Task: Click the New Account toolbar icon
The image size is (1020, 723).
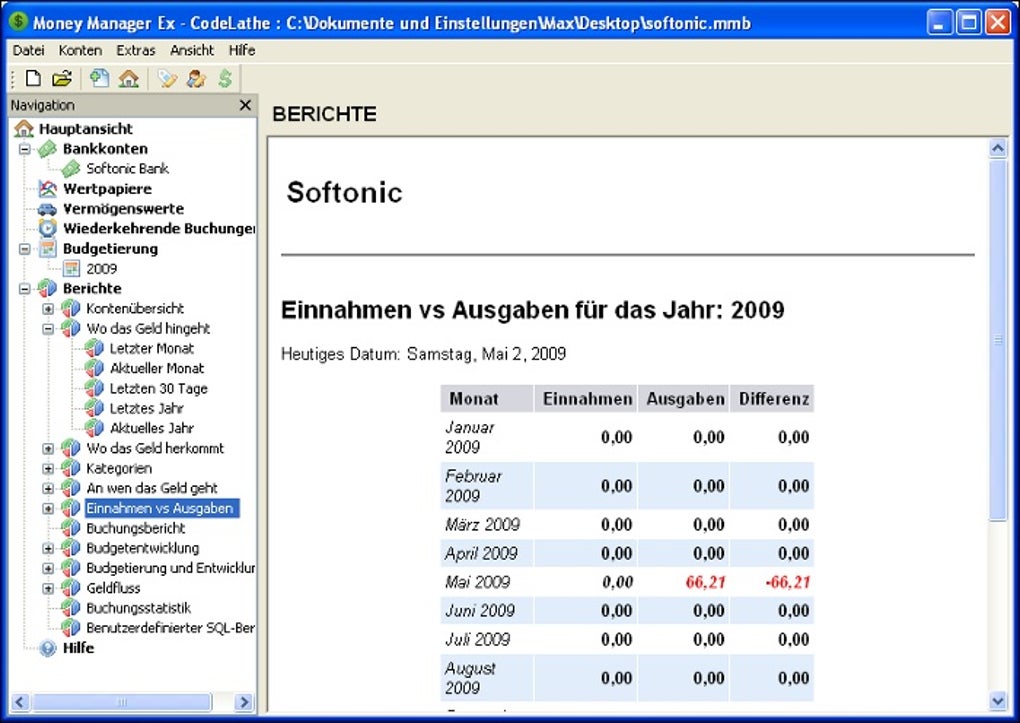Action: point(100,79)
